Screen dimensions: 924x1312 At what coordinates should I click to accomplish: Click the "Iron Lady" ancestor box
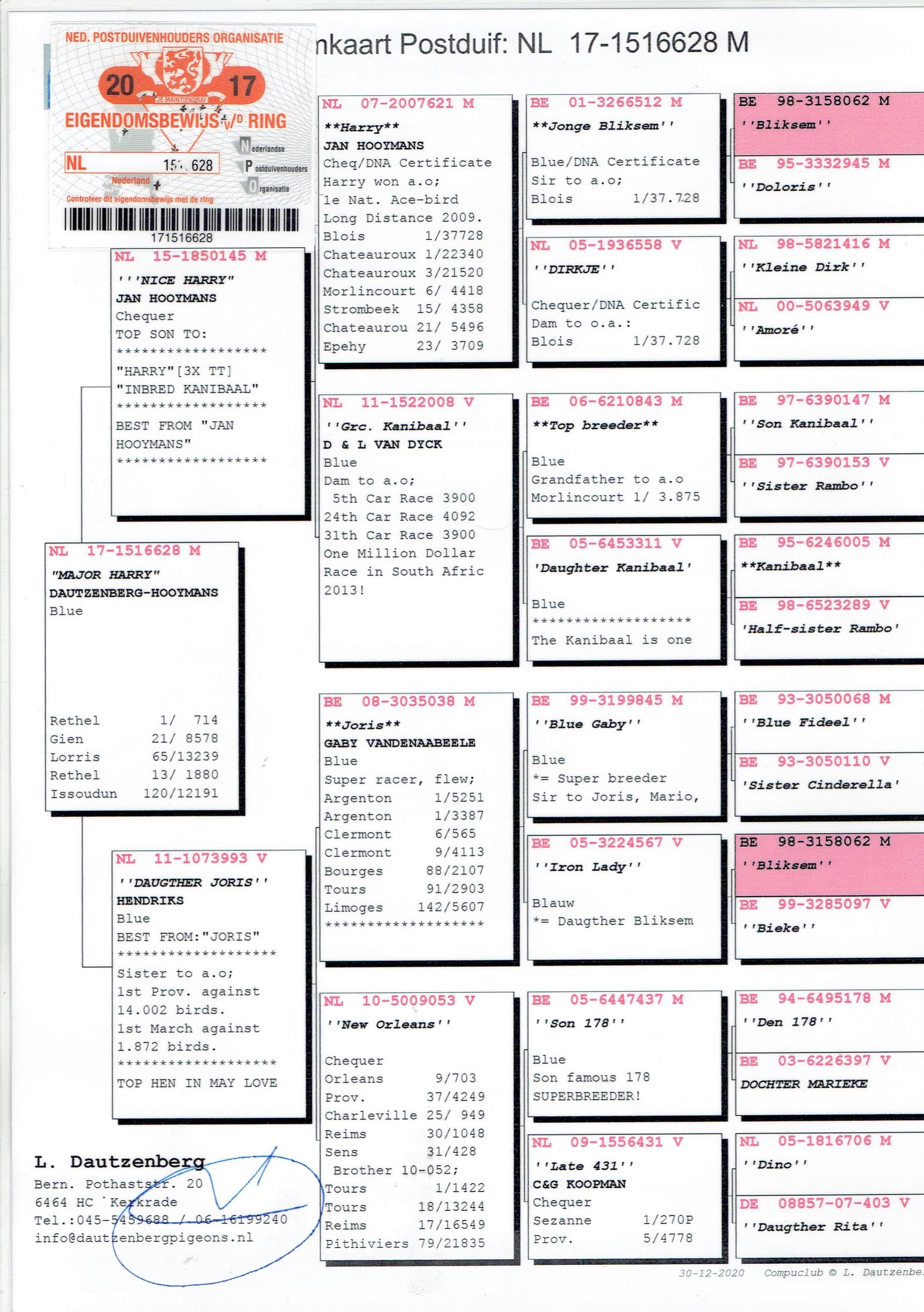tap(624, 897)
